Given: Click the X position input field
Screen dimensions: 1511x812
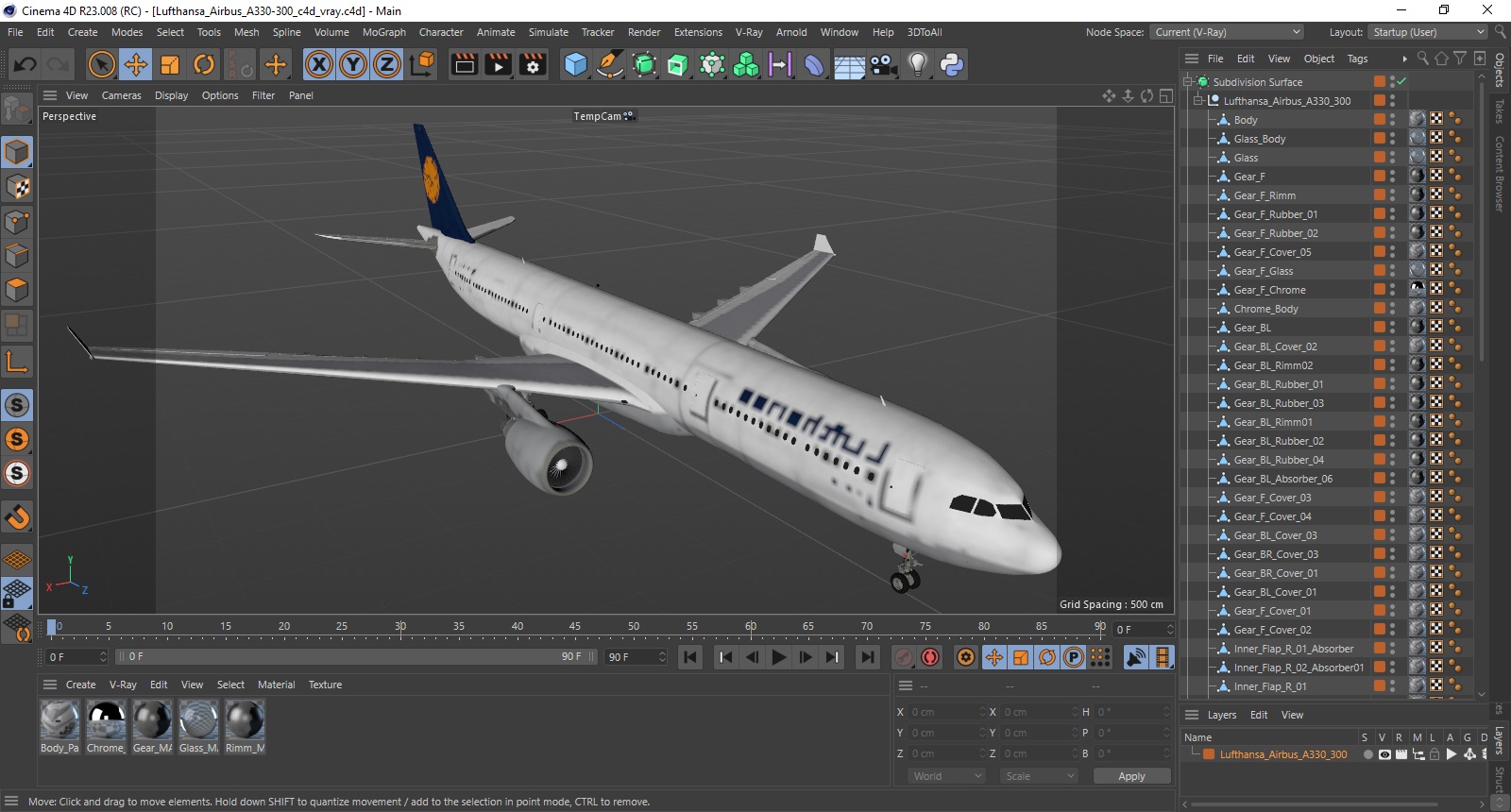Looking at the screenshot, I should [x=947, y=712].
